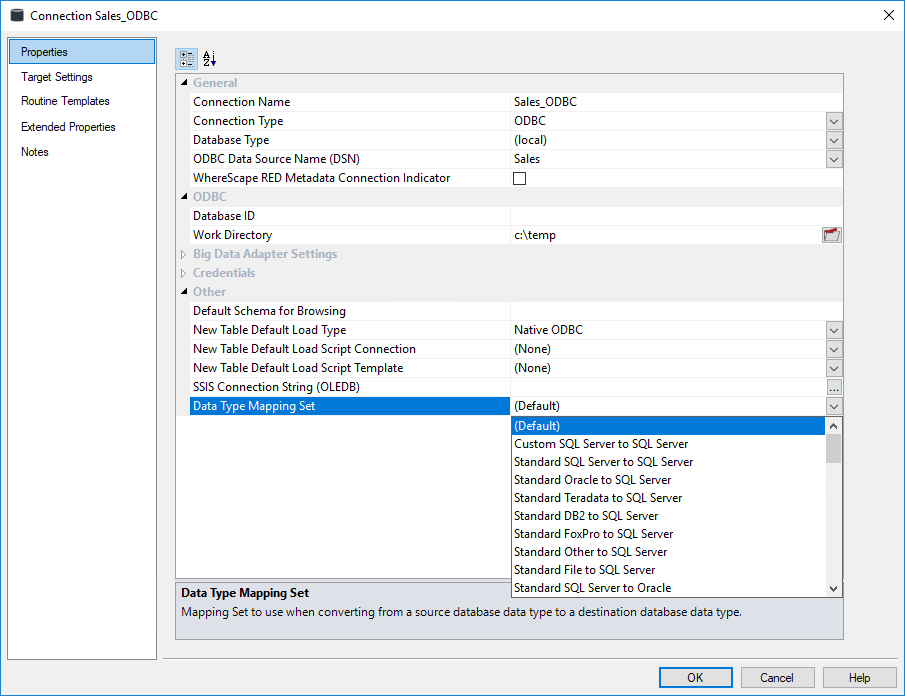The height and width of the screenshot is (696, 905).
Task: Open the Notes page
Action: tap(35, 152)
